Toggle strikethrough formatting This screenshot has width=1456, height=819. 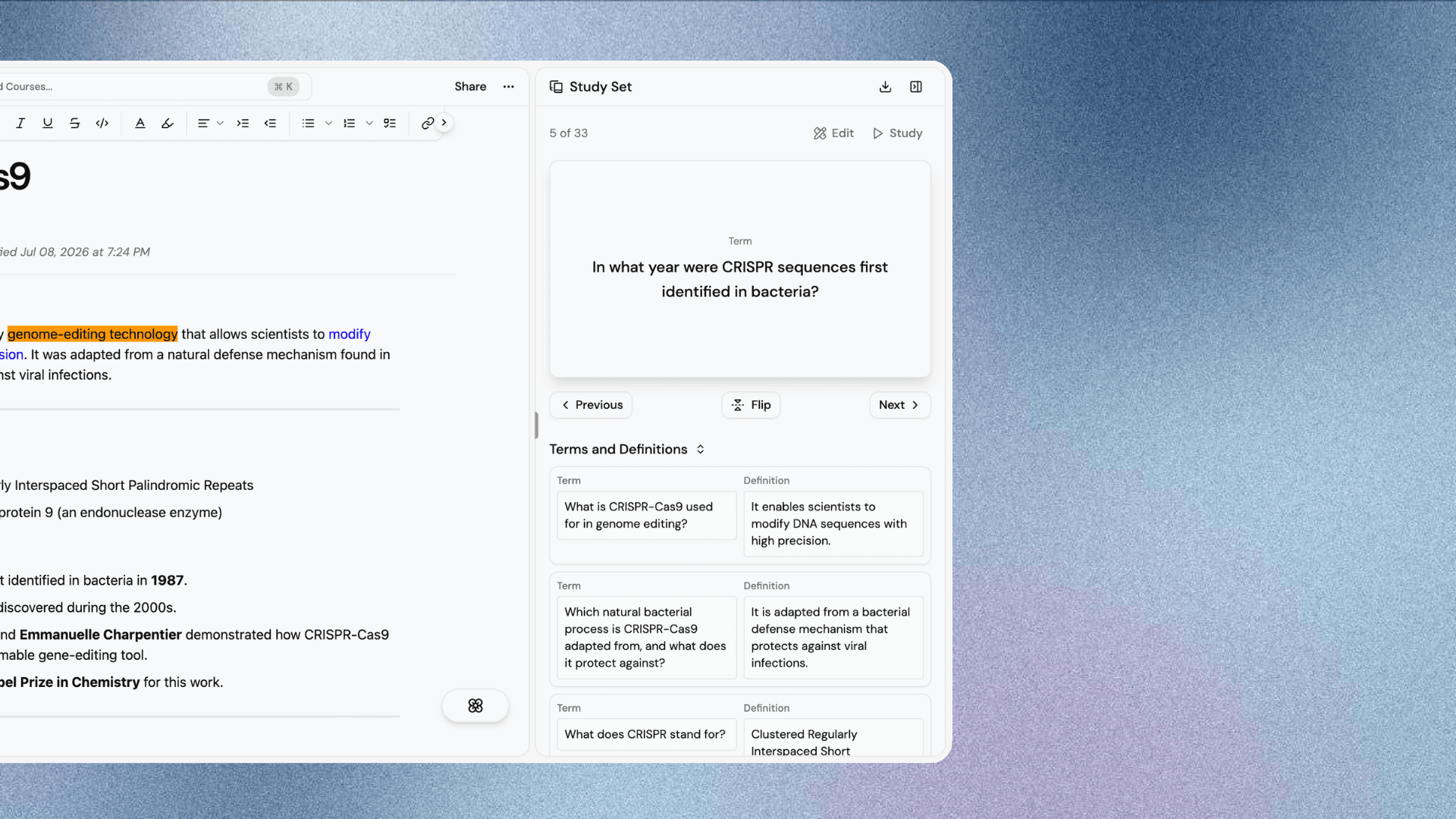[x=74, y=123]
